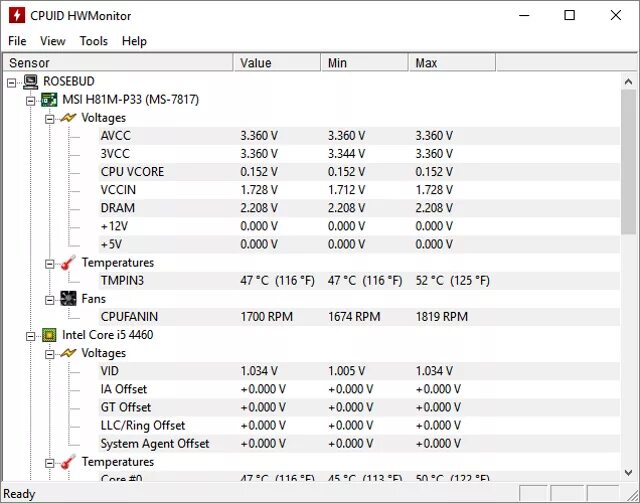This screenshot has width=640, height=503.
Task: Select the DRAM sensor row
Action: pyautogui.click(x=359, y=208)
